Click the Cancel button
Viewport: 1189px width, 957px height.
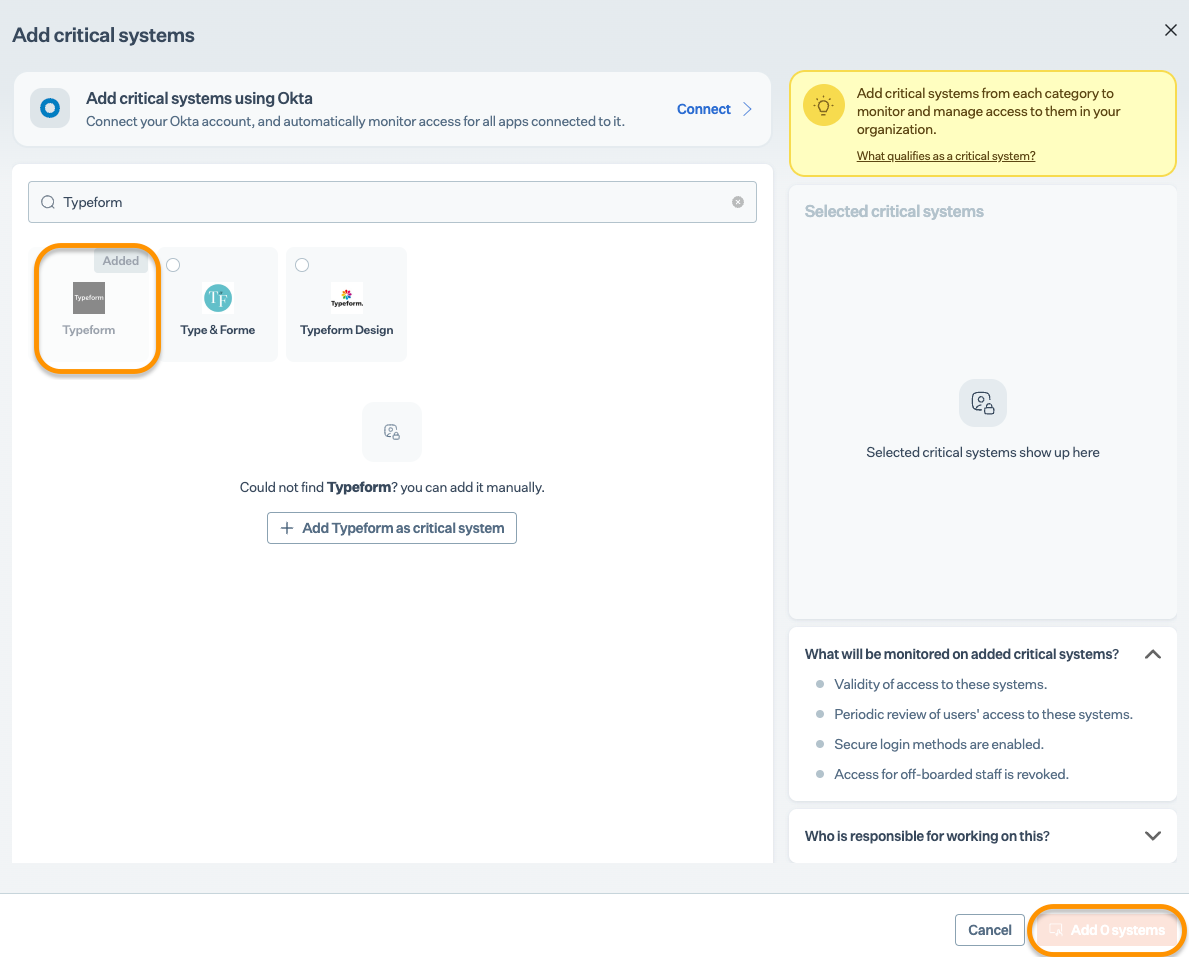pyautogui.click(x=990, y=930)
